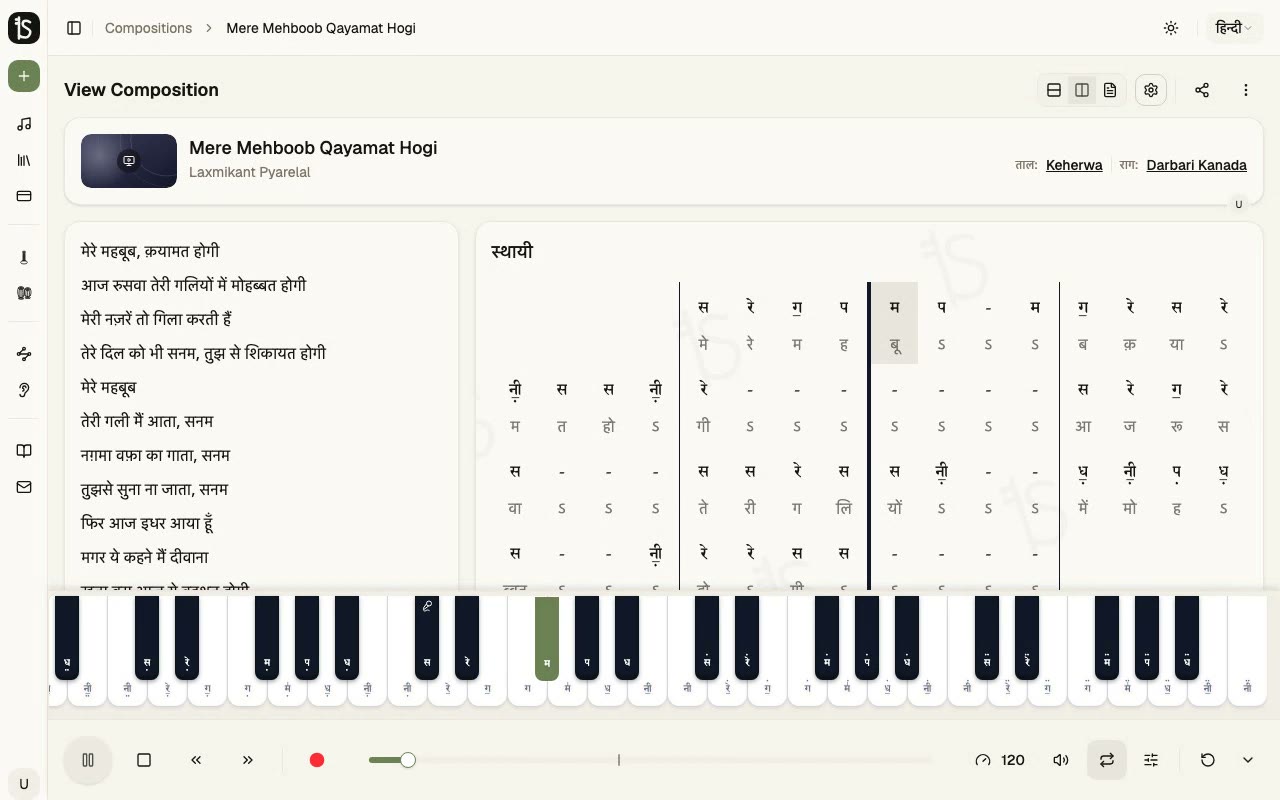Rewind with the double-left arrows
Viewport: 1280px width, 800px height.
(x=196, y=760)
